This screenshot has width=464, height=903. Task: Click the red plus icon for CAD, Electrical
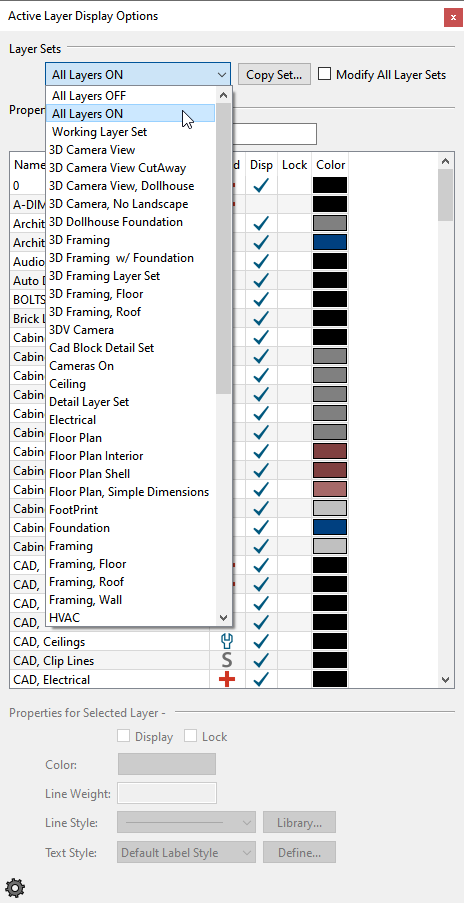227,680
